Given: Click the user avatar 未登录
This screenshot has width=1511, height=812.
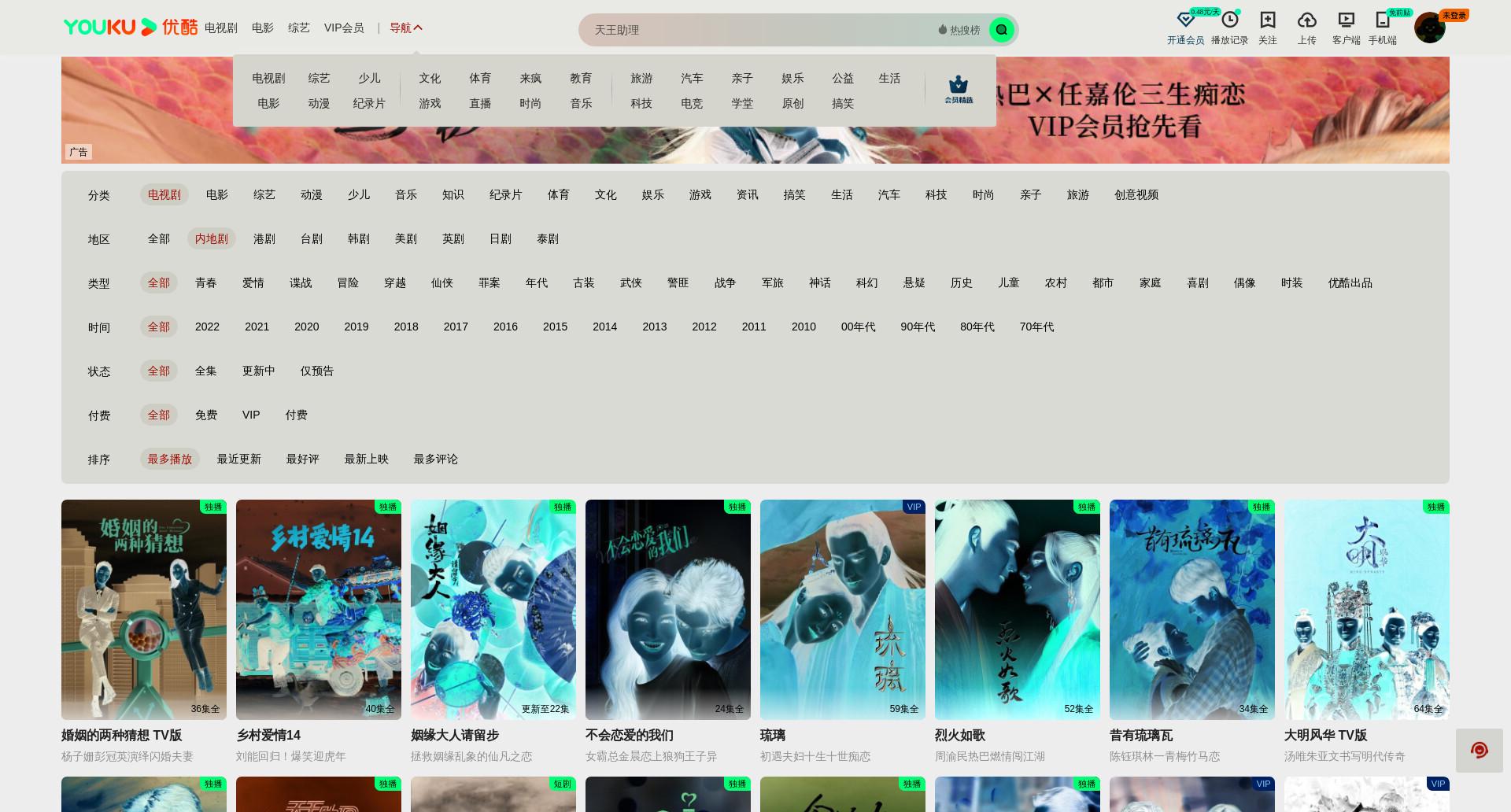Looking at the screenshot, I should (x=1430, y=28).
